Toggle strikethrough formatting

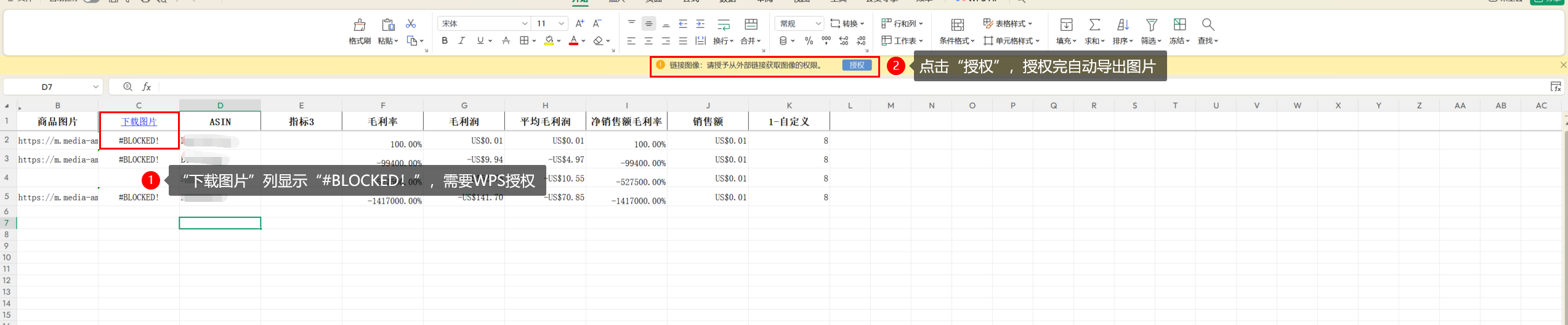tap(506, 41)
